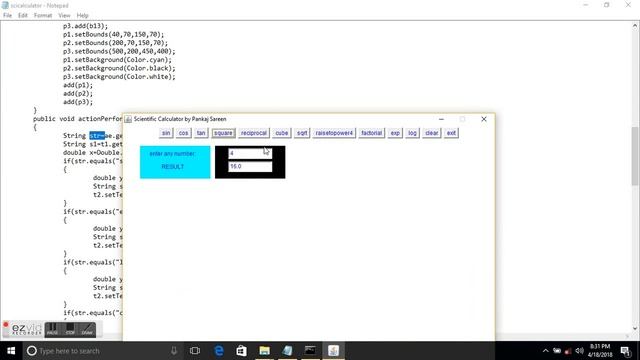Viewport: 640px width, 360px height.
Task: Click the sqrt button
Action: [302, 133]
